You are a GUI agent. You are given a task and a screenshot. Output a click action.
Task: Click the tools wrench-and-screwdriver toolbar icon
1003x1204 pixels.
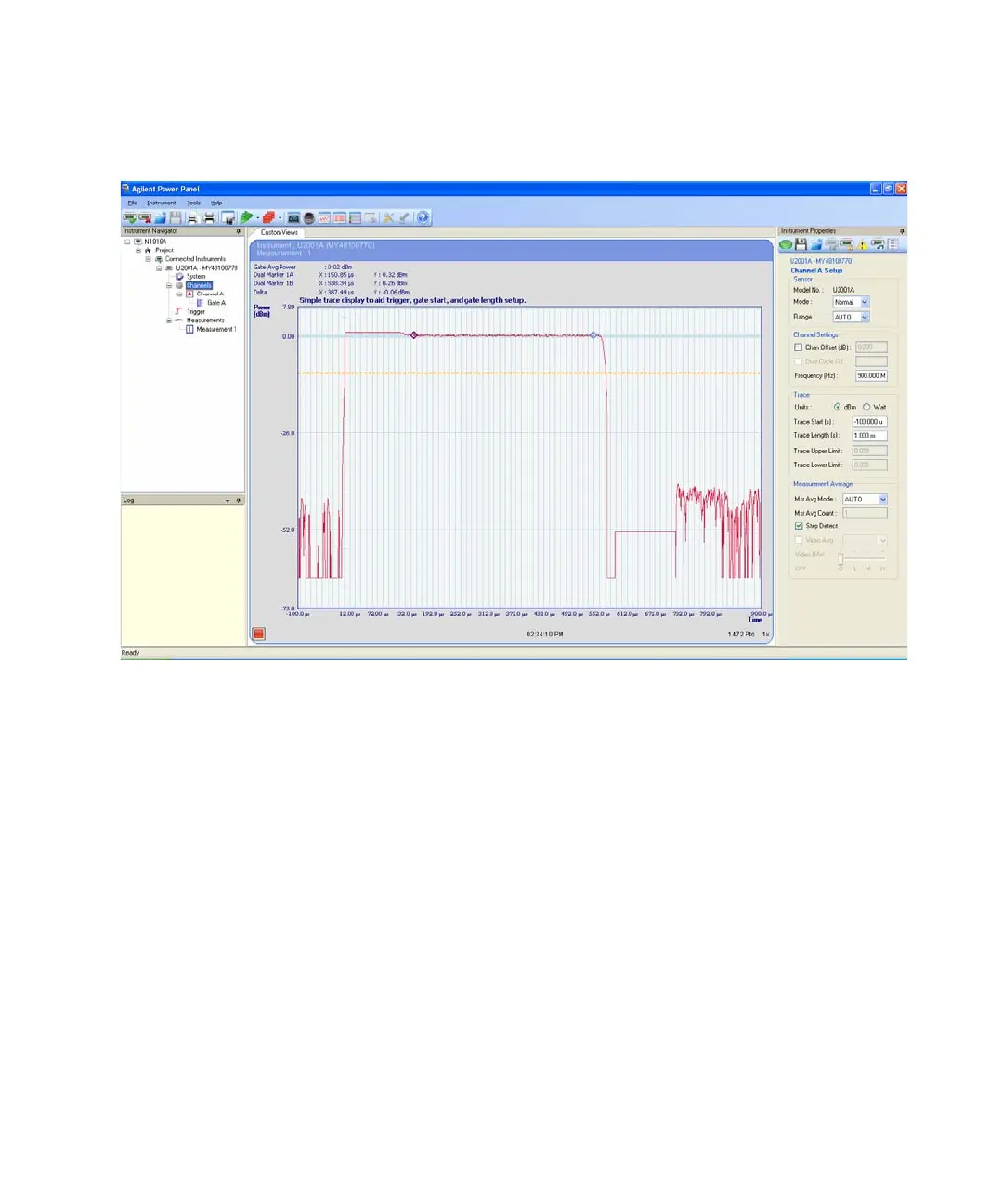pyautogui.click(x=388, y=217)
